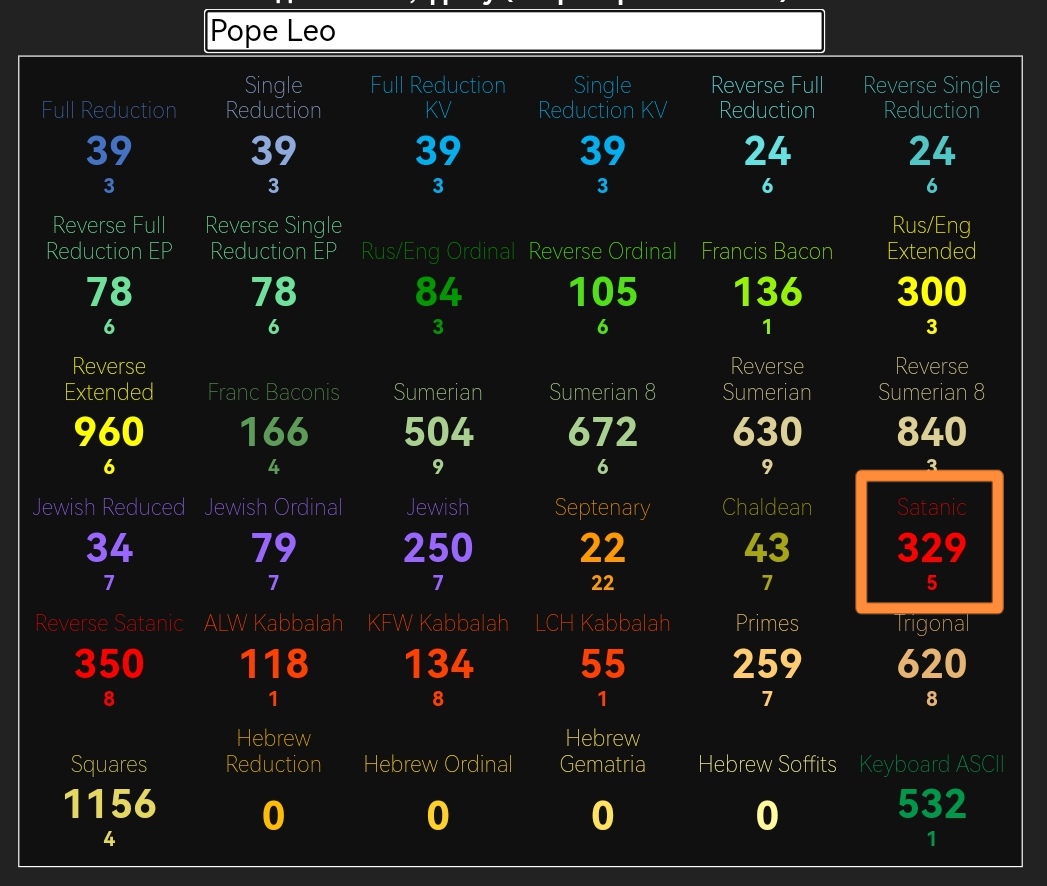The width and height of the screenshot is (1047, 886).
Task: Click the Hebrew Gematria cipher label
Action: pyautogui.click(x=602, y=751)
